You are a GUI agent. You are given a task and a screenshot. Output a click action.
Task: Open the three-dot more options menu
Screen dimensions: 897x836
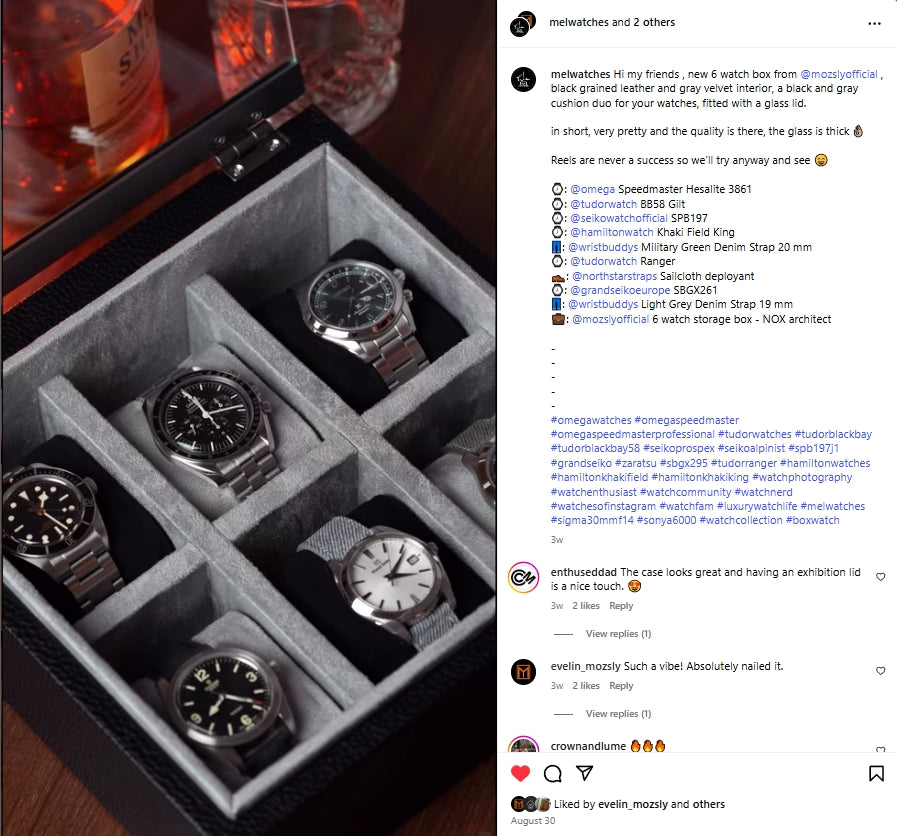(x=874, y=23)
